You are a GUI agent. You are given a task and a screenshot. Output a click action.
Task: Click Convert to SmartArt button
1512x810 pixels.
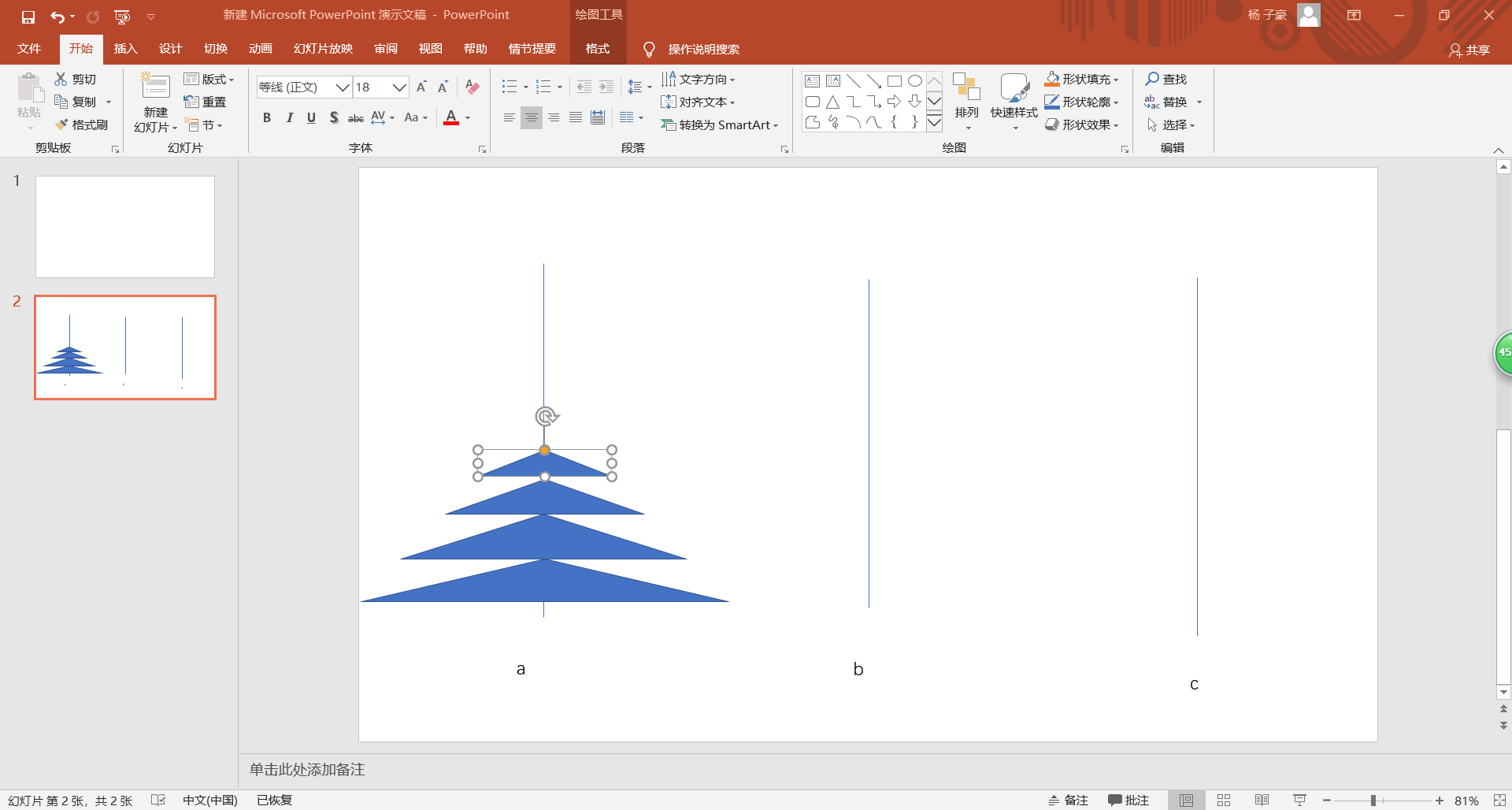point(720,124)
